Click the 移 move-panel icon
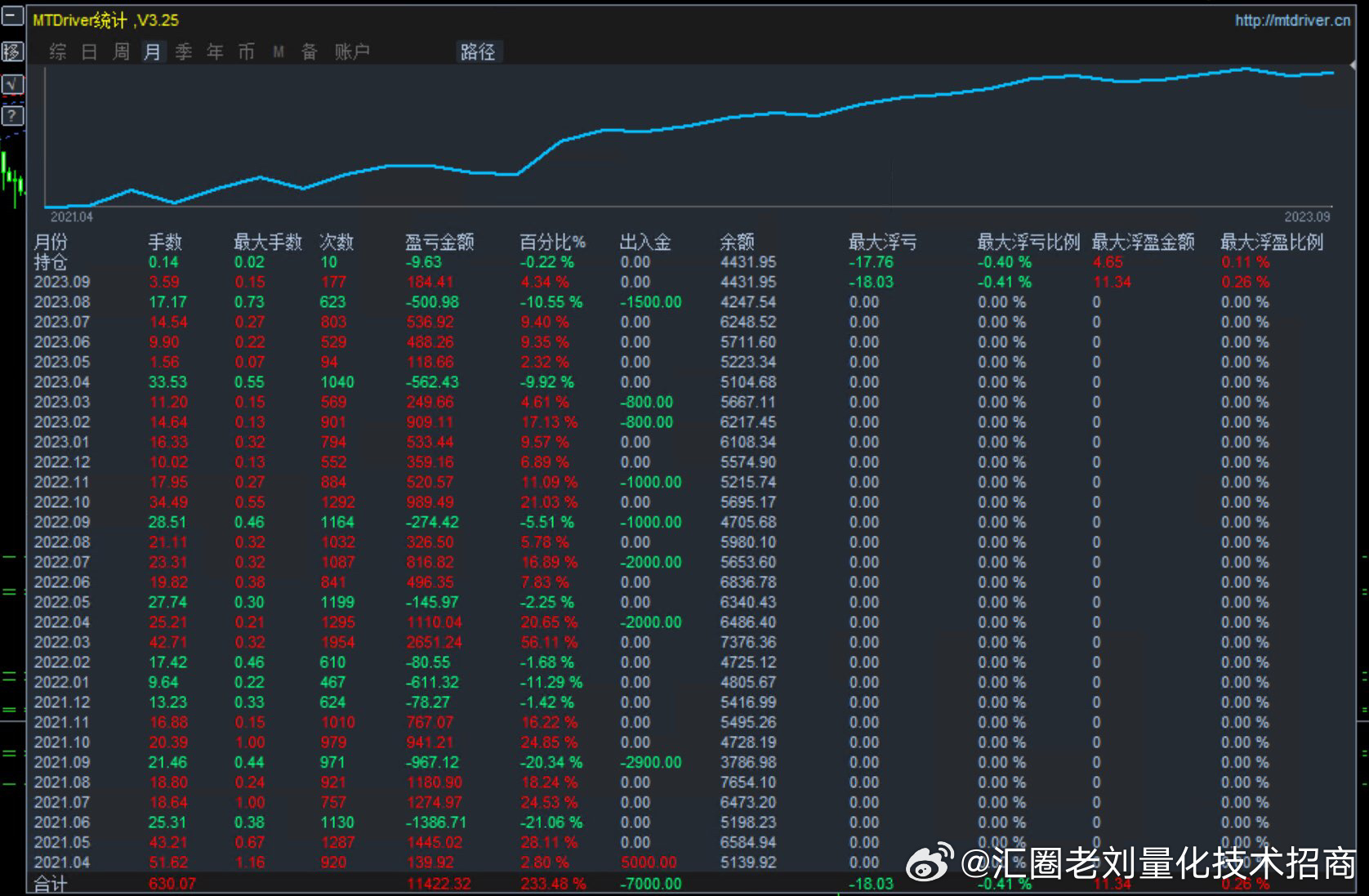 click(x=12, y=51)
